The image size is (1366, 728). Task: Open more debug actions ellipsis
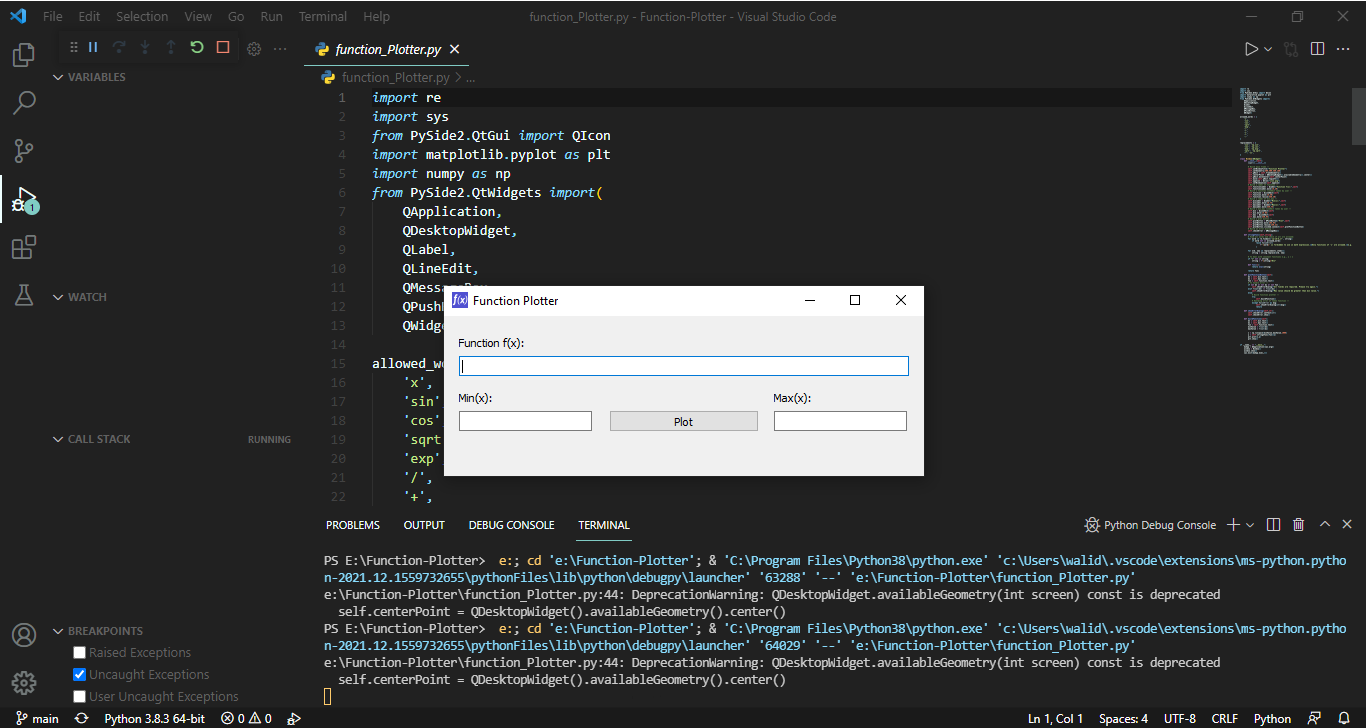click(x=280, y=48)
